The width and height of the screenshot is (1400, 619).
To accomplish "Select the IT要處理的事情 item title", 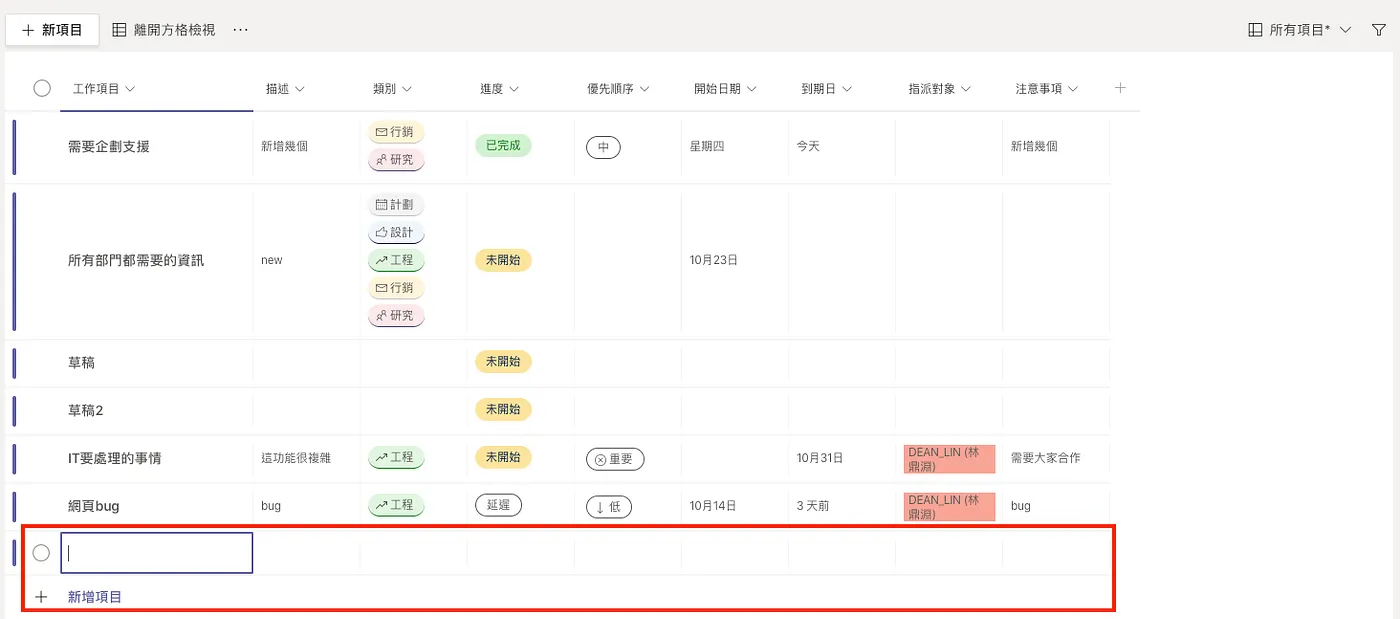I will [115, 458].
